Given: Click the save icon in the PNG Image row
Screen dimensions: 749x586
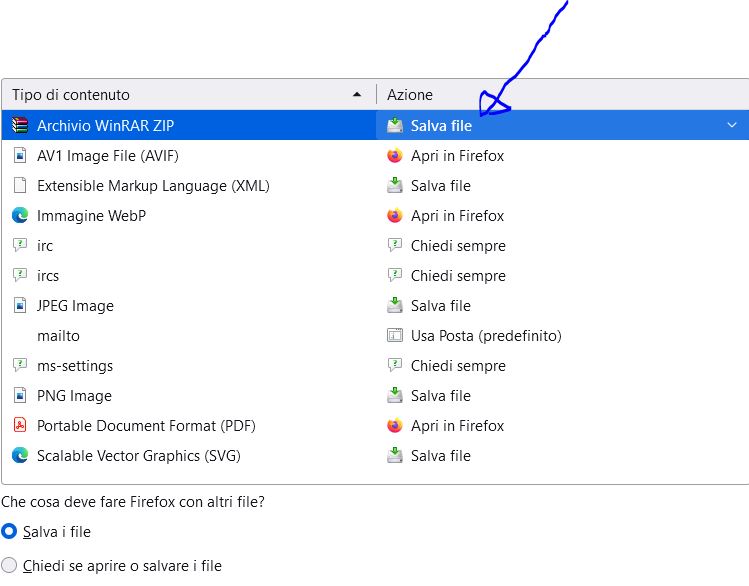Looking at the screenshot, I should tap(395, 395).
